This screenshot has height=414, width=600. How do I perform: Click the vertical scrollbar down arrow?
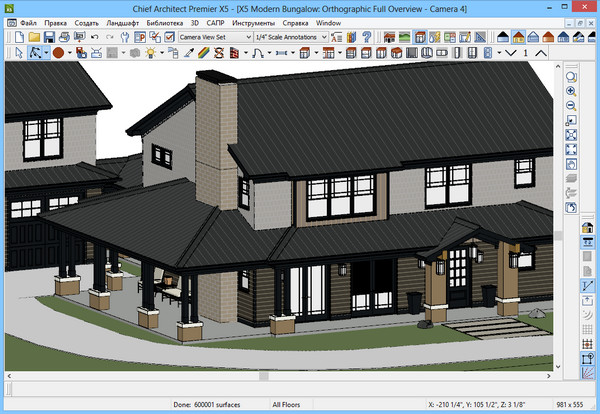point(558,367)
